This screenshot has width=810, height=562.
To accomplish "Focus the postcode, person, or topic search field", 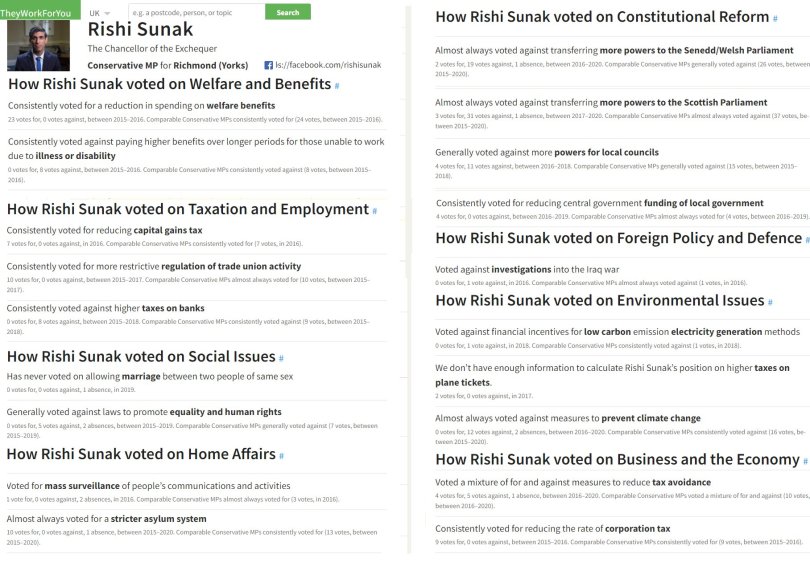I will [195, 13].
